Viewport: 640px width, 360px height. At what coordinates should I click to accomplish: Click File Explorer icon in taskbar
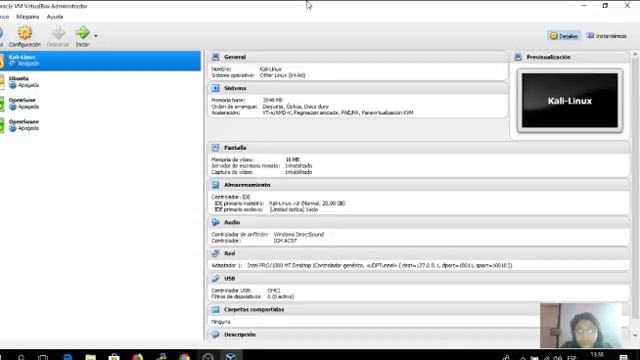click(x=91, y=357)
